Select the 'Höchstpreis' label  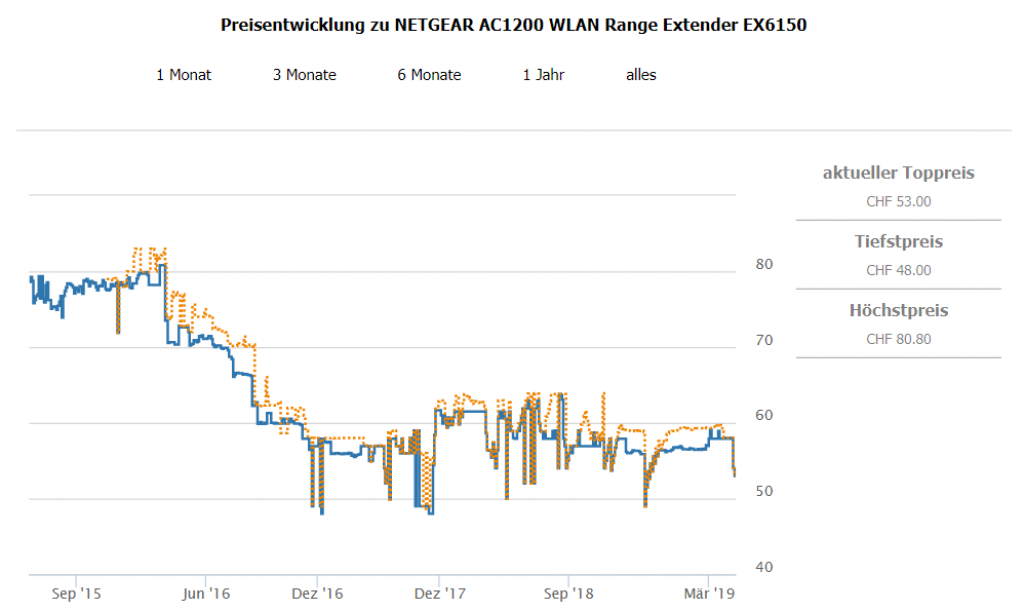[898, 311]
